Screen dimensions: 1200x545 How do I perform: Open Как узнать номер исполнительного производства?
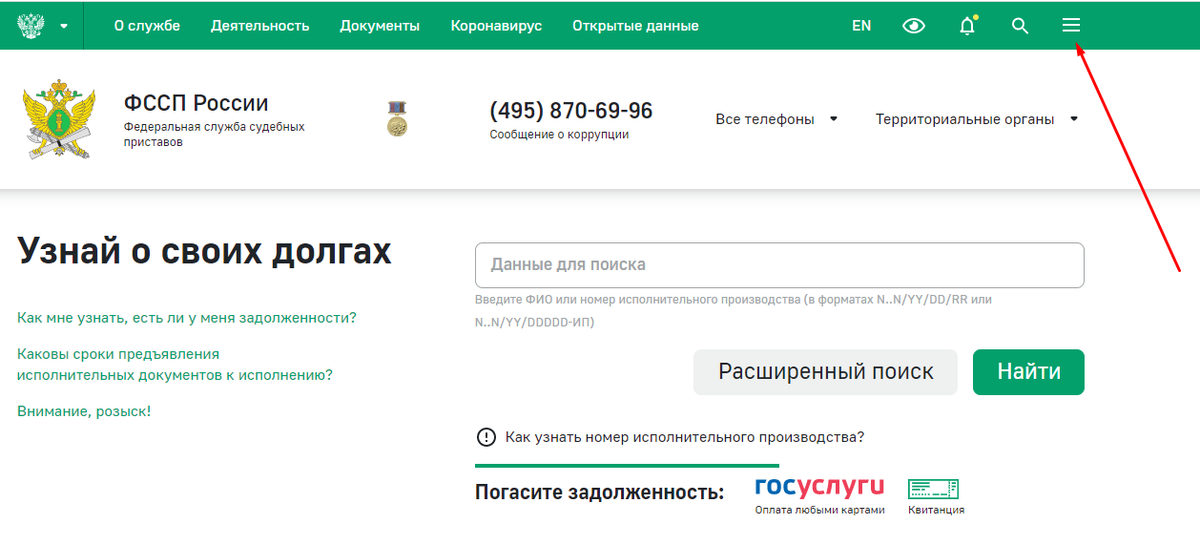click(685, 437)
